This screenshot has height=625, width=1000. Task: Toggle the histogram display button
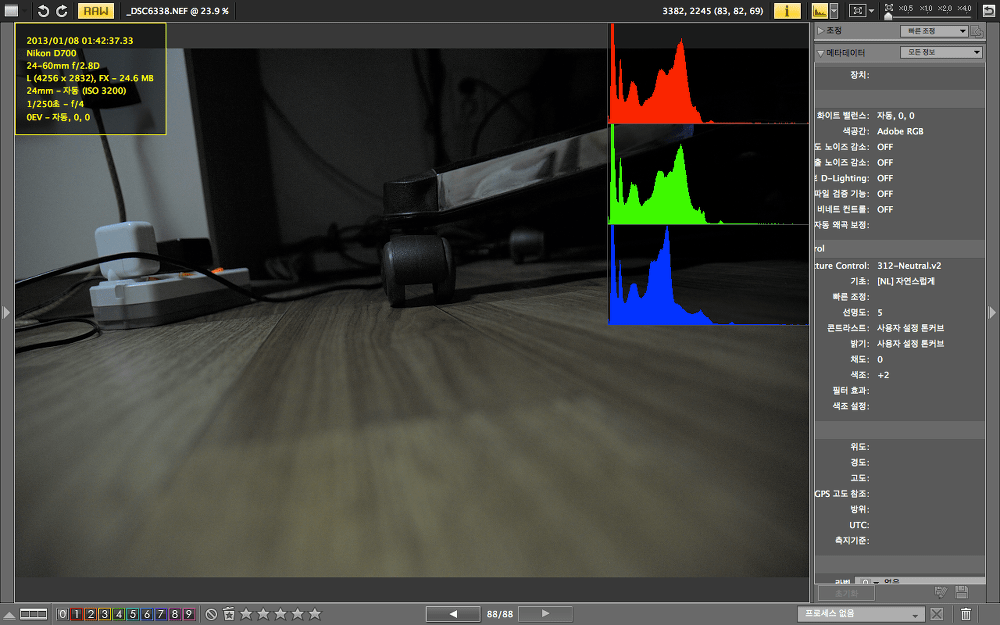[819, 11]
